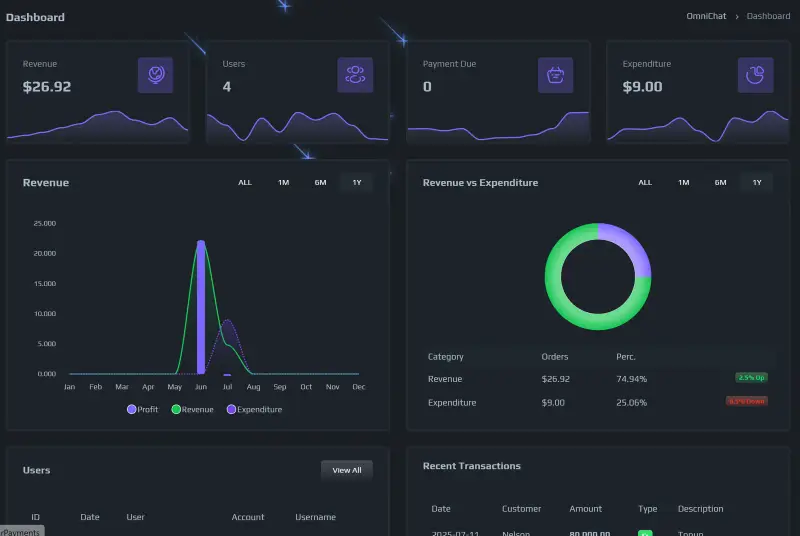The image size is (800, 536).
Task: Select 1M range in Revenue vs Expenditure
Action: [684, 183]
